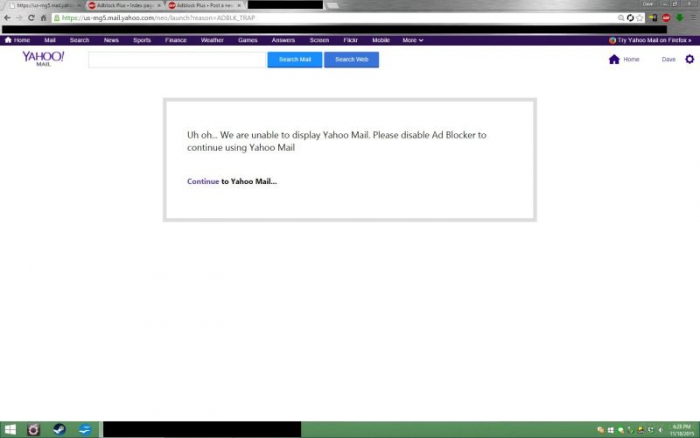700x438 pixels.
Task: Click the Home text link near profile
Action: 631,59
